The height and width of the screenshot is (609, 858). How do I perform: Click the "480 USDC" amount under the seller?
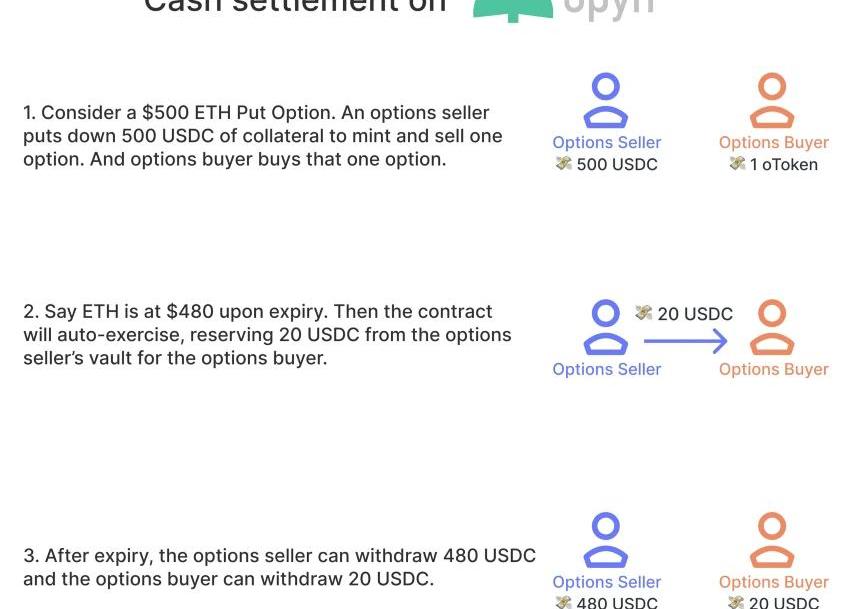(x=617, y=602)
